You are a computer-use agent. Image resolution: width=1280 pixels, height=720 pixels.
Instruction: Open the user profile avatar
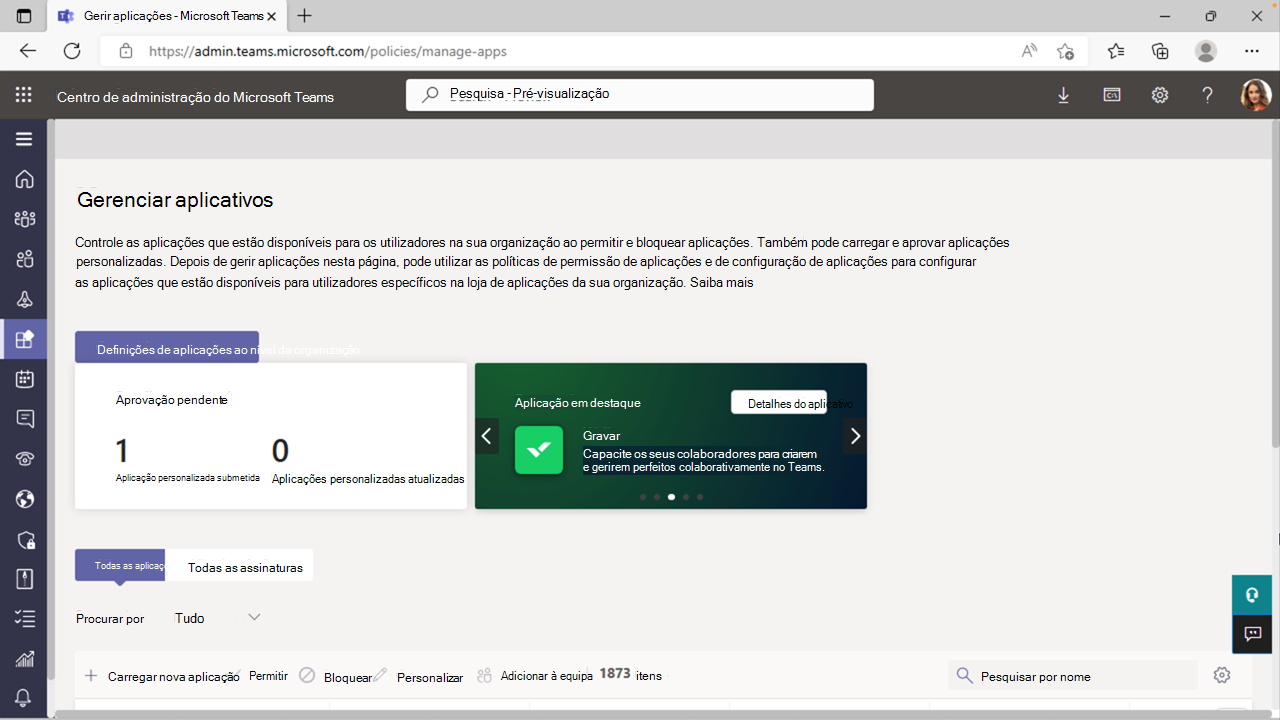click(x=1255, y=95)
